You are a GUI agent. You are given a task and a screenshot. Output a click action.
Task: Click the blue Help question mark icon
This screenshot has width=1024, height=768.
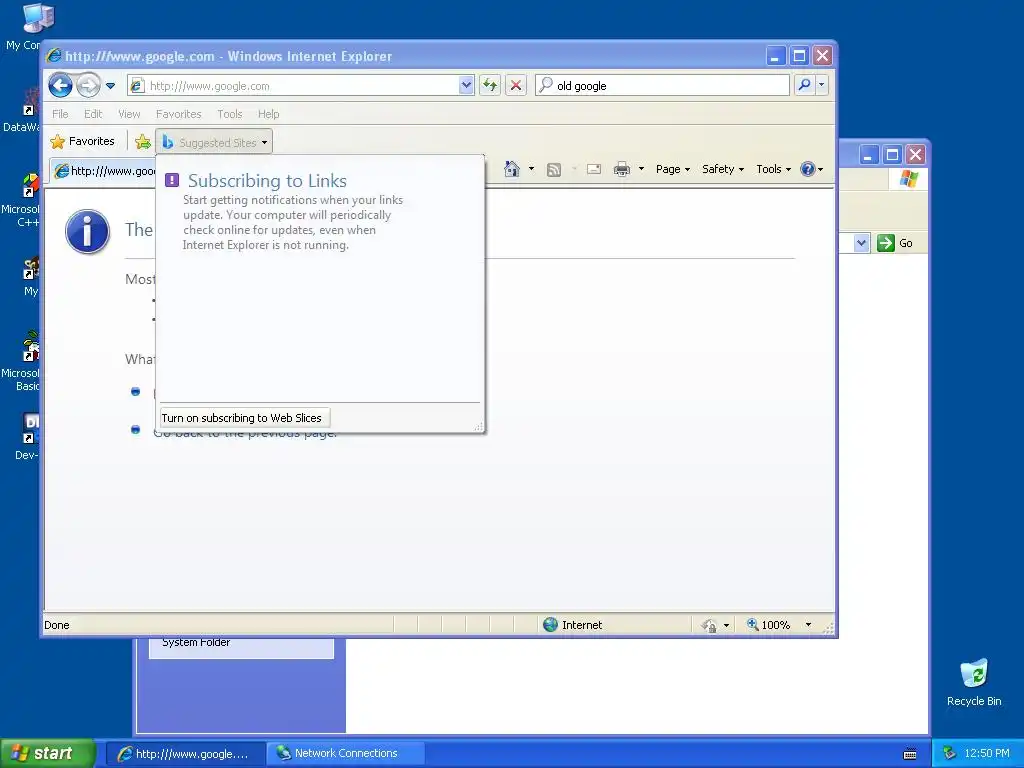pos(807,169)
